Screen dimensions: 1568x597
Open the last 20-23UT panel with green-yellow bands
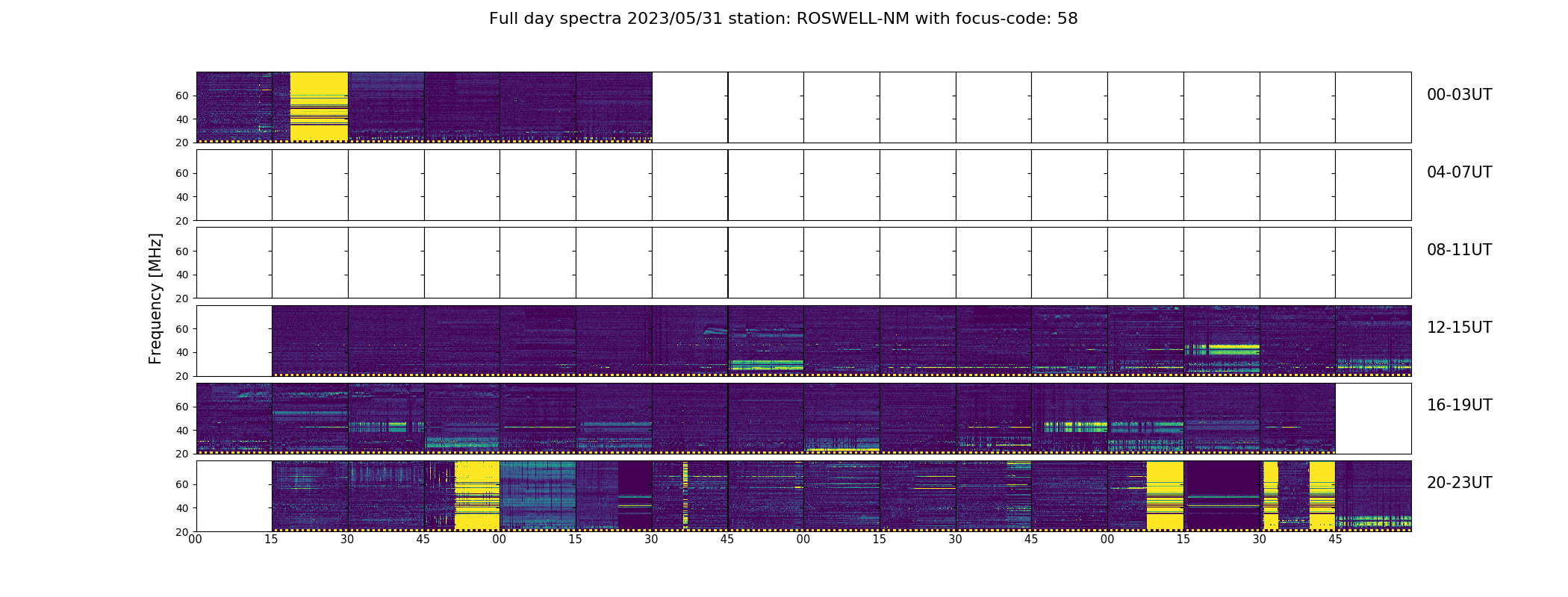pos(1373,496)
